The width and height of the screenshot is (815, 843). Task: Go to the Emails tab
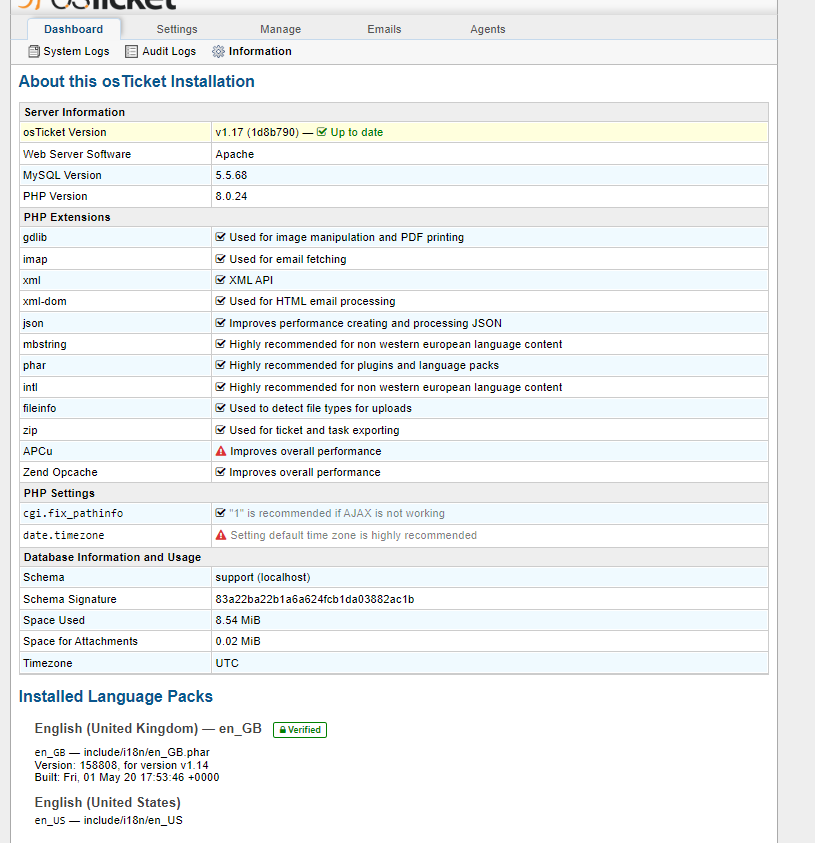coord(384,29)
